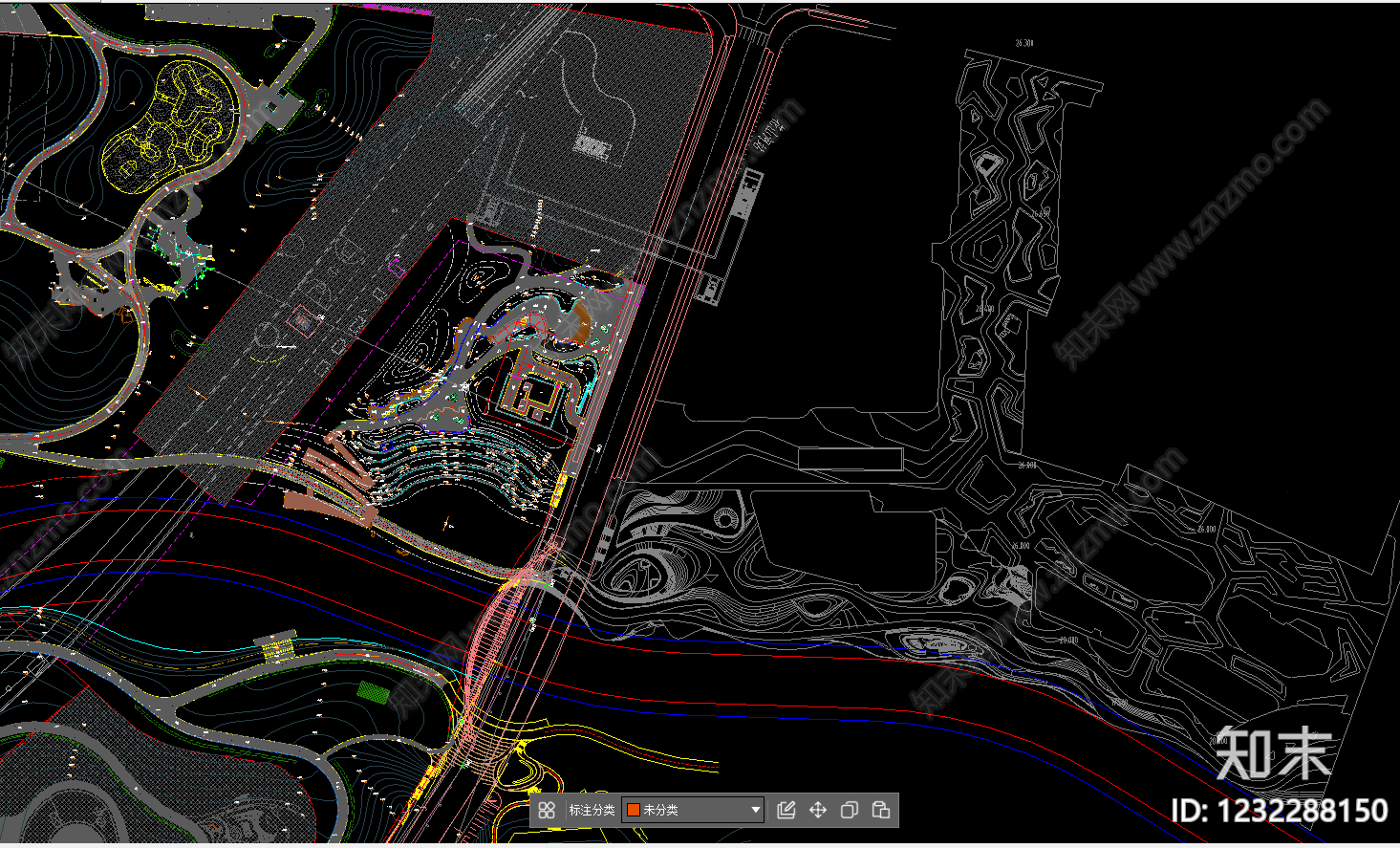Click the four-shapes category icon in toolbar
Image resolution: width=1400 pixels, height=848 pixels.
coord(547,811)
